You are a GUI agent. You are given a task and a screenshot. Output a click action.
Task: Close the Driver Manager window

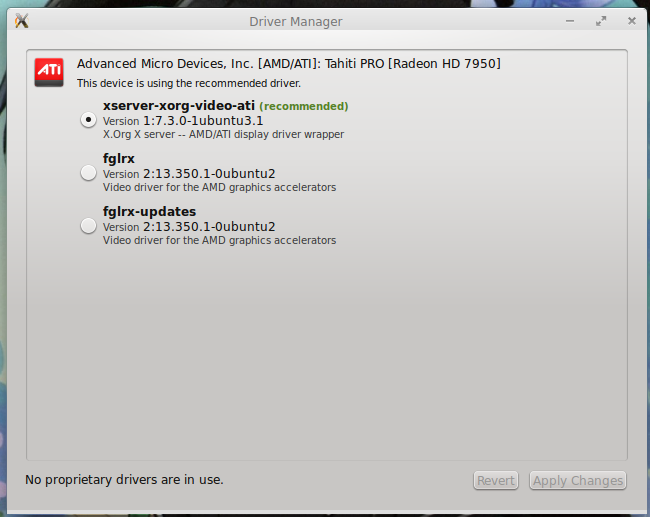(x=632, y=21)
